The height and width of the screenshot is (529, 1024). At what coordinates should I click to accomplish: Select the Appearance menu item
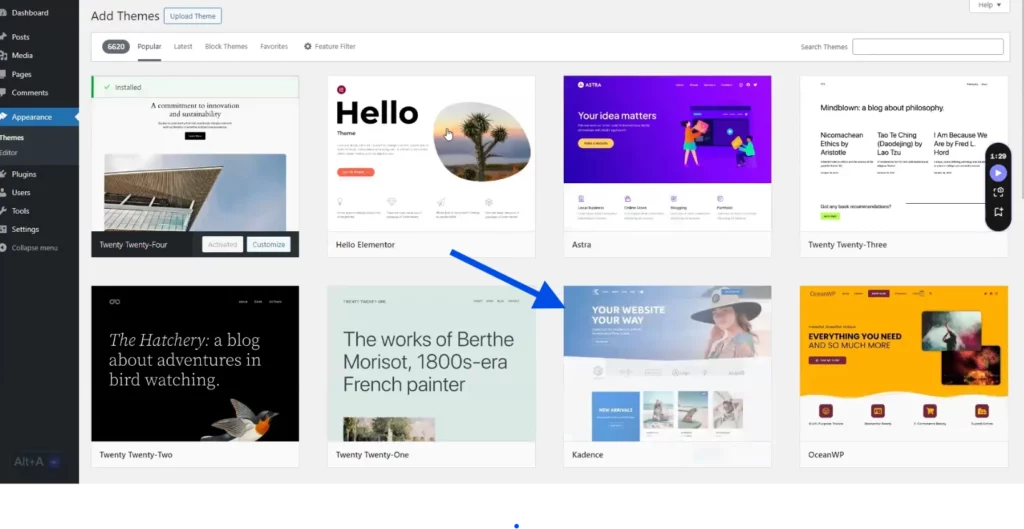[39, 117]
